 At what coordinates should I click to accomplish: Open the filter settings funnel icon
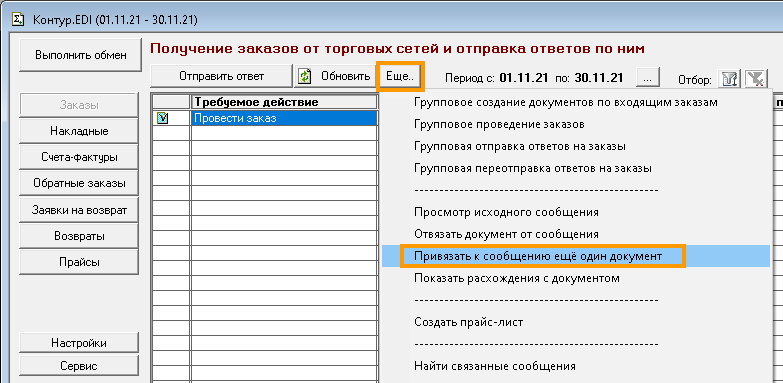click(x=730, y=79)
